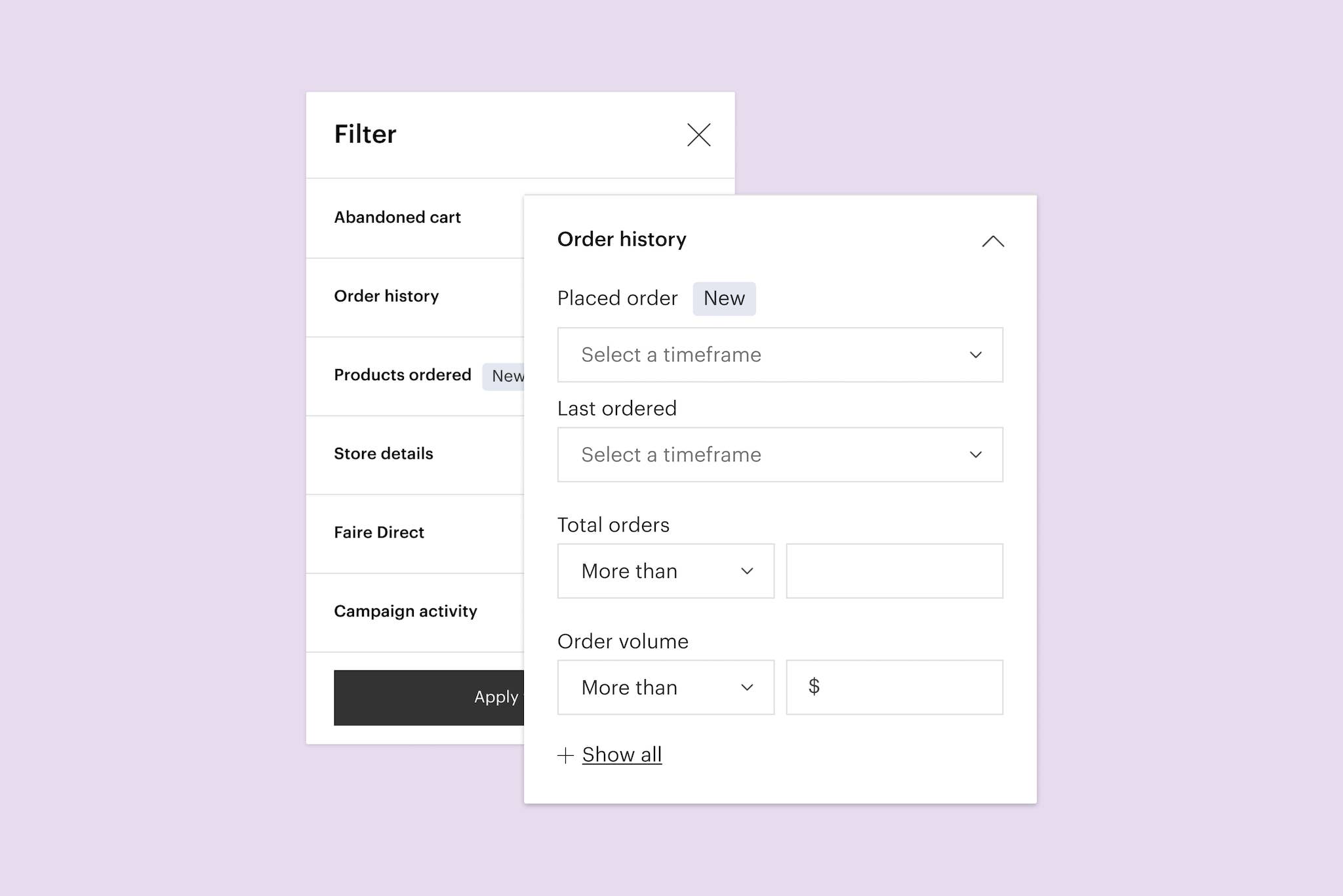Viewport: 1343px width, 896px height.
Task: Open Order volume More than dropdown
Action: (665, 688)
